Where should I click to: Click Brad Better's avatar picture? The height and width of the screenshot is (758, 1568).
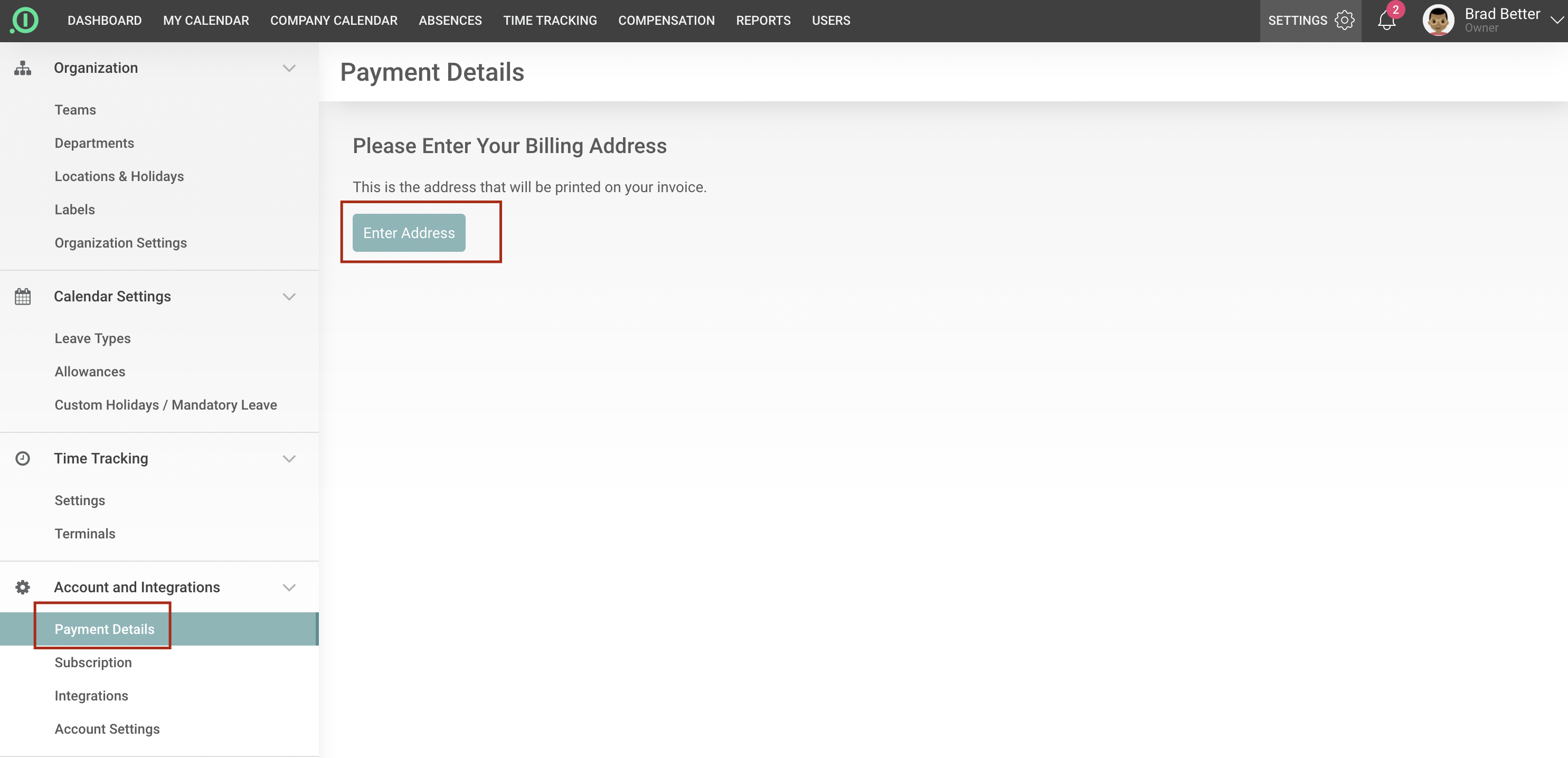pos(1438,21)
